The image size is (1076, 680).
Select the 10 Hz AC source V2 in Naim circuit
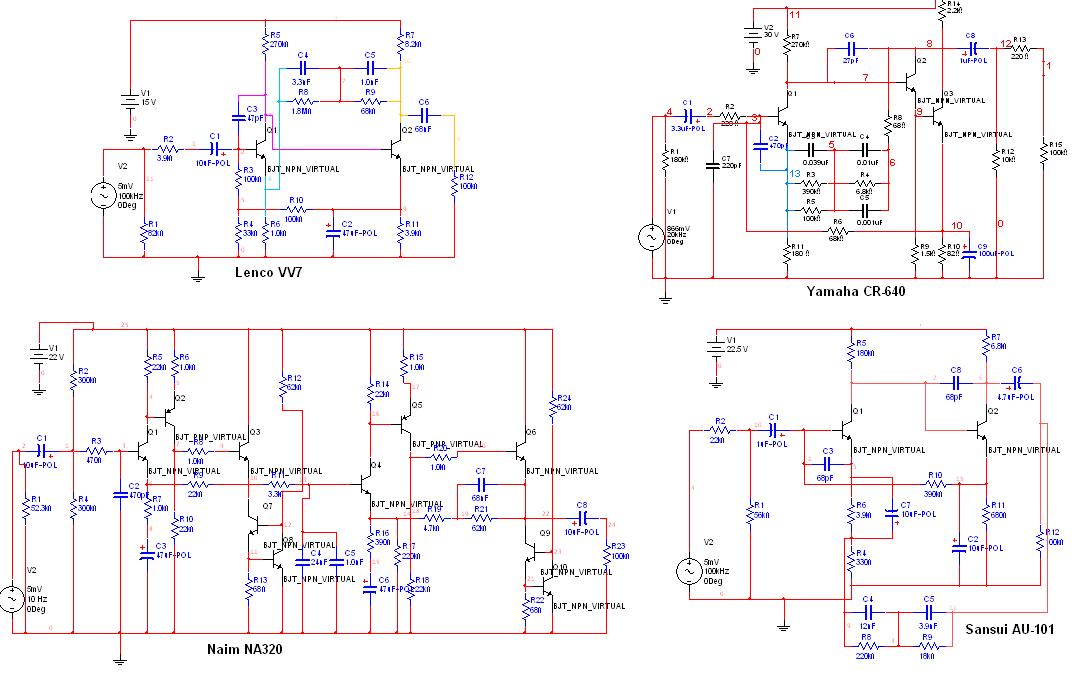point(12,598)
